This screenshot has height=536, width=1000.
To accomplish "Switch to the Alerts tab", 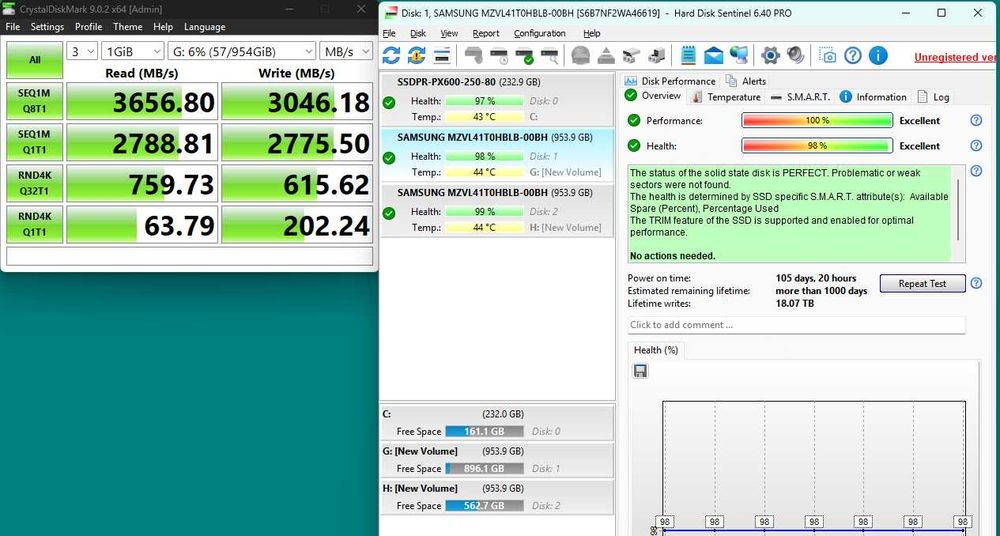I will (746, 81).
